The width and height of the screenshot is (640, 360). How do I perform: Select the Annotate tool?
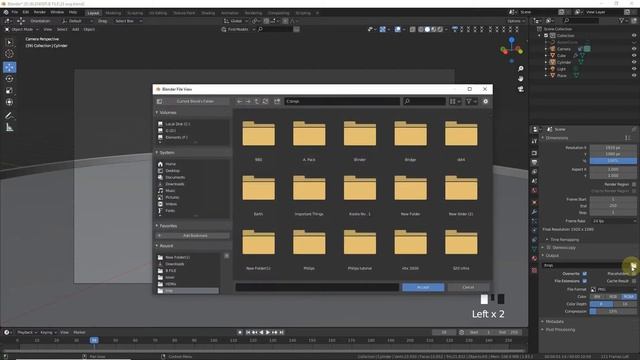(x=9, y=116)
